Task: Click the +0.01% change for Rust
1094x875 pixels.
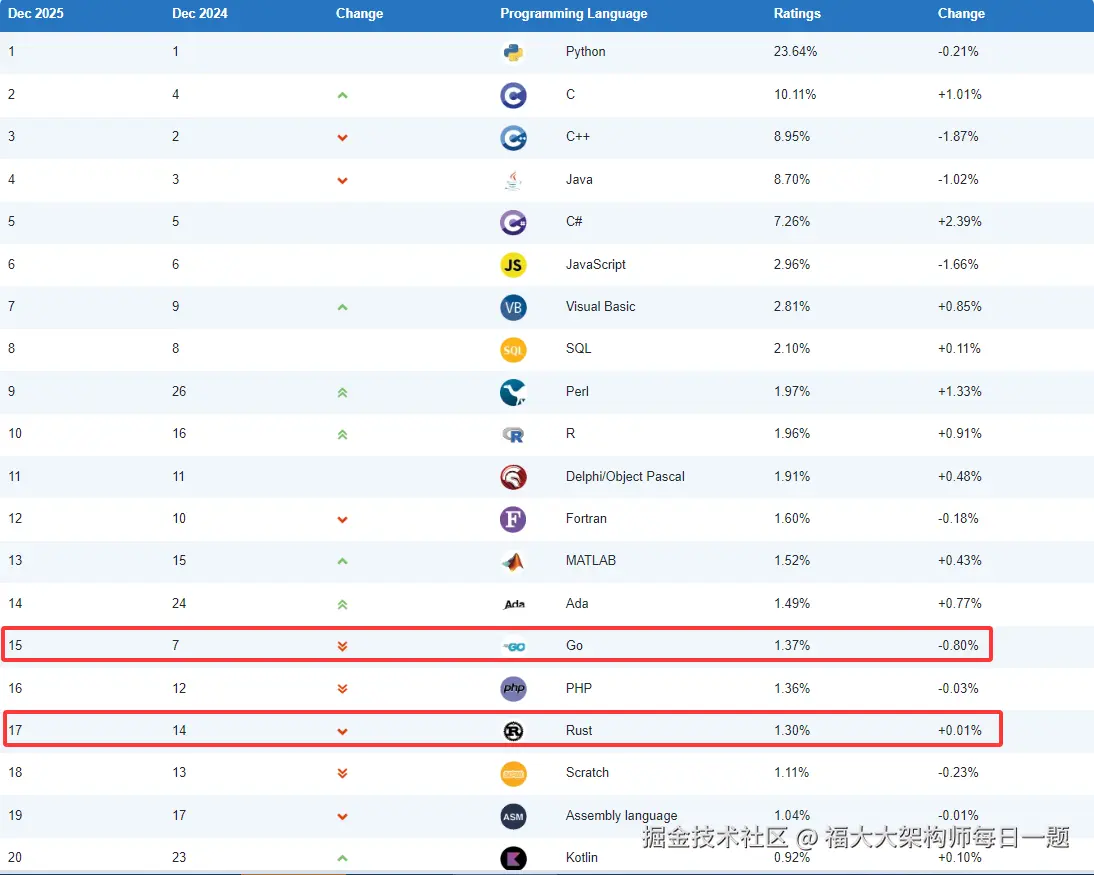Action: click(959, 731)
